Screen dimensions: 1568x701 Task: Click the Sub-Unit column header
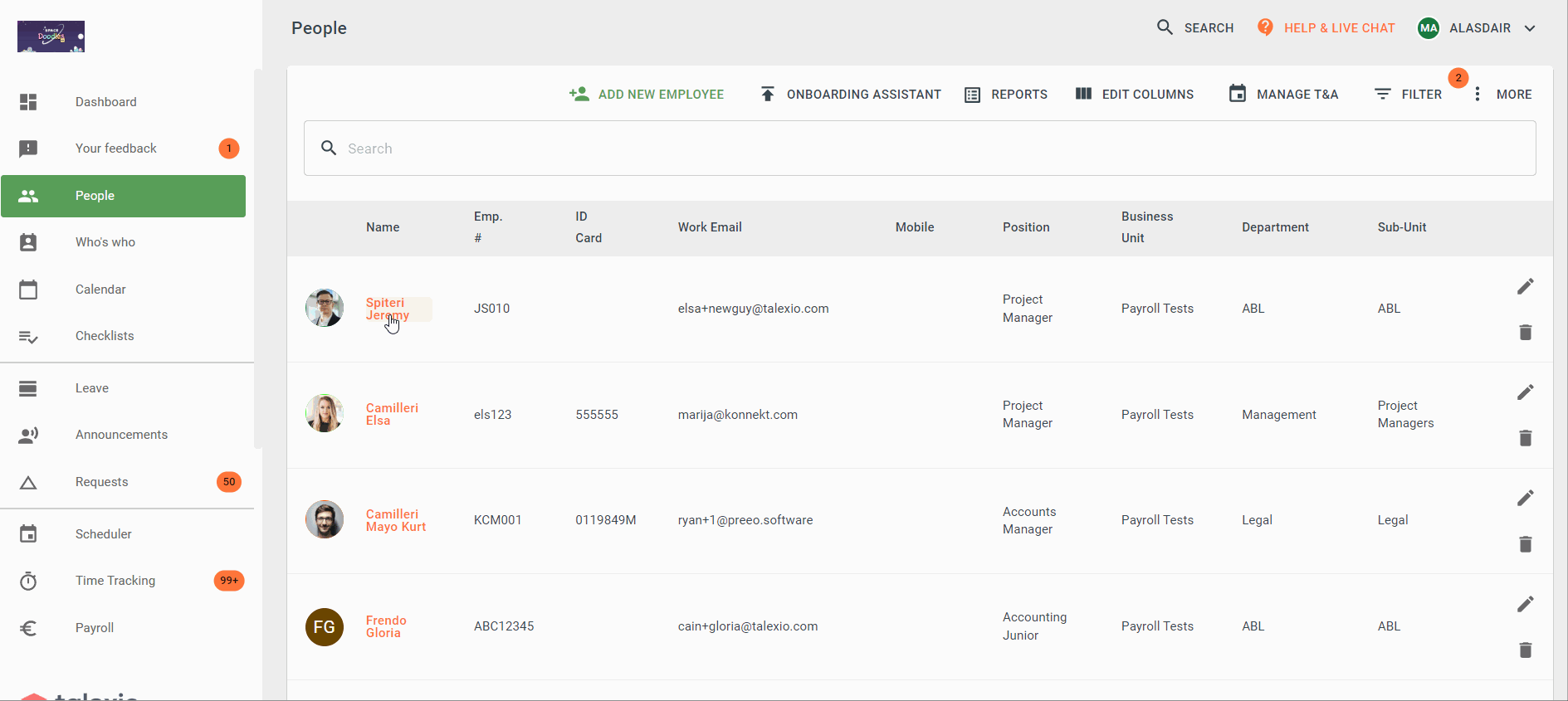[x=1402, y=227]
